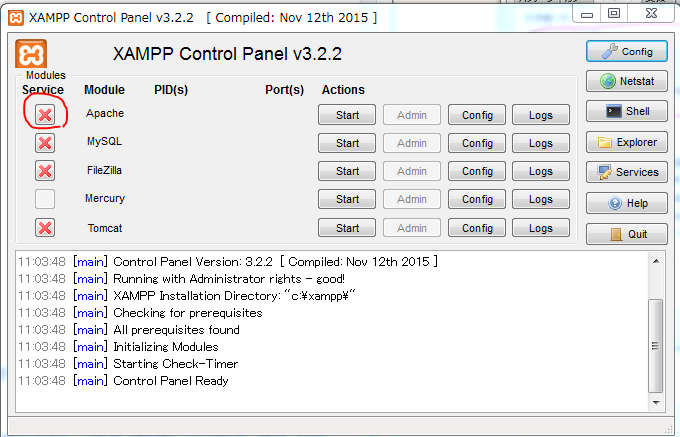Open Help with question mark icon
Viewport: 680px width, 437px height.
(627, 203)
